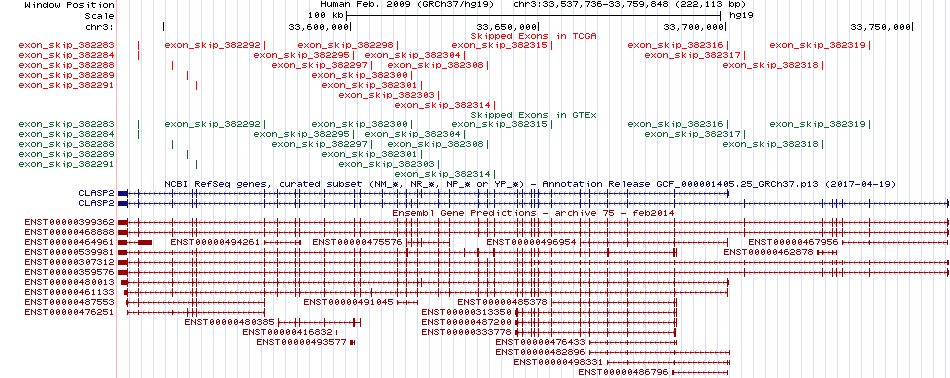
Task: Select green GTEx item exon_skip_382315
Action: [500, 124]
